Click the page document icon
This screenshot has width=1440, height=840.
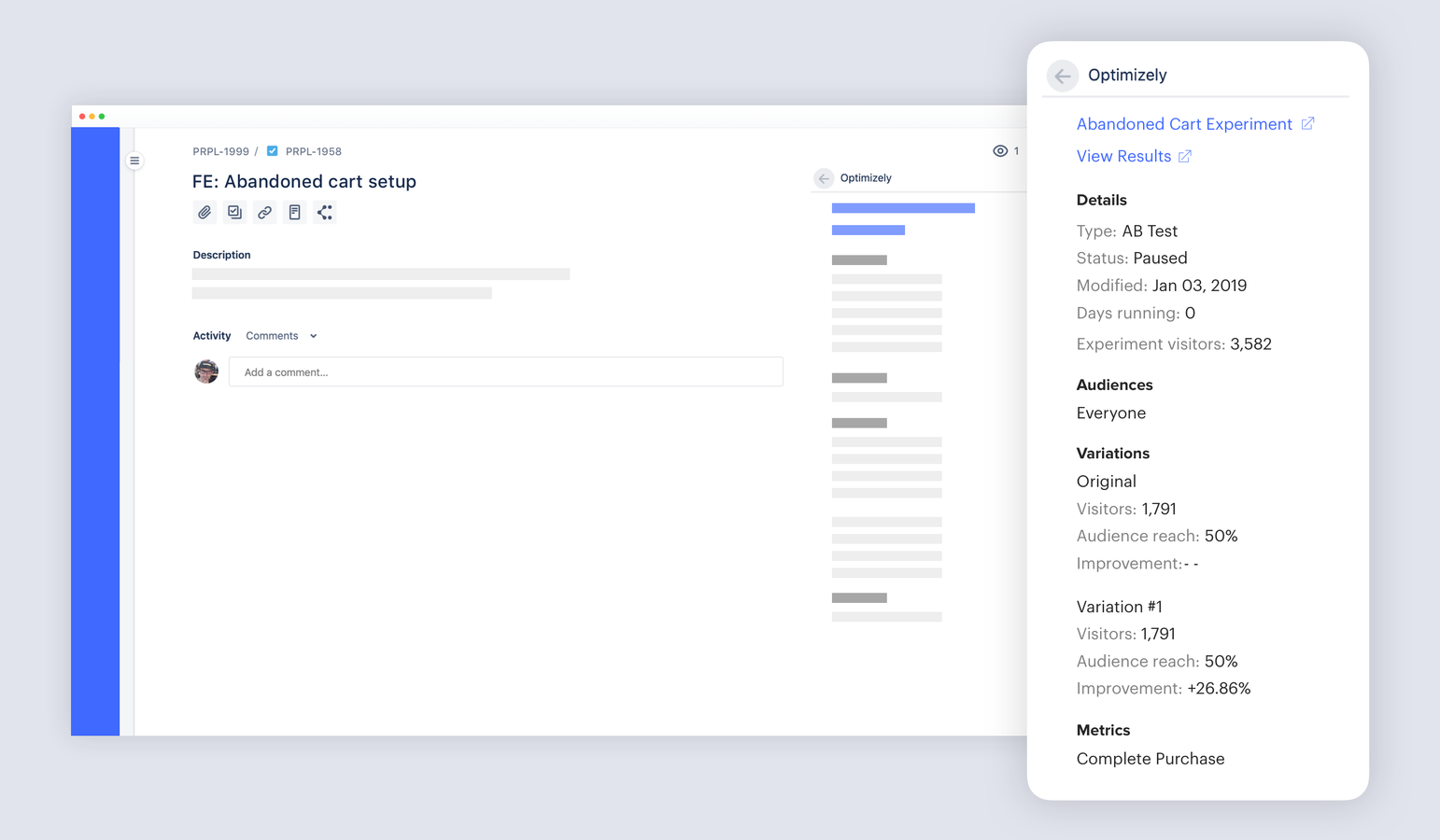point(294,213)
